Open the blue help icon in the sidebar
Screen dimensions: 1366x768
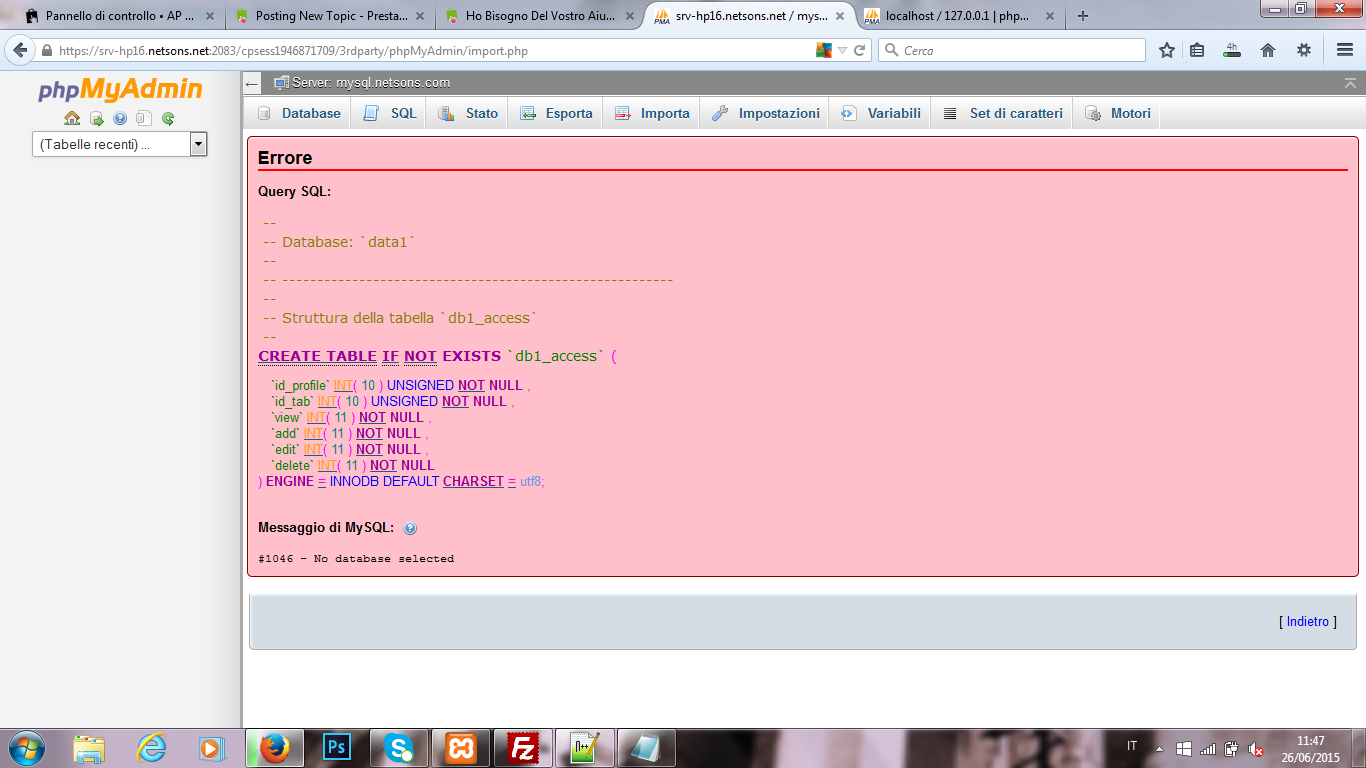coord(120,118)
